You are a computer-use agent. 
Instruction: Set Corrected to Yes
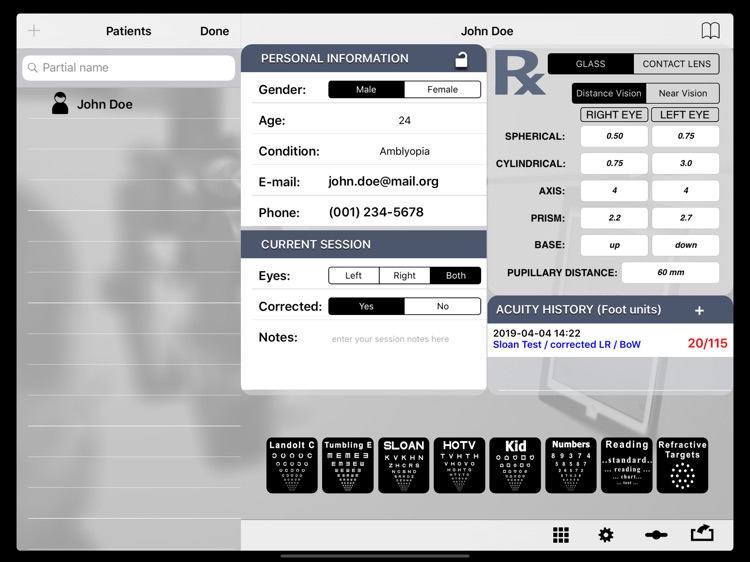366,306
